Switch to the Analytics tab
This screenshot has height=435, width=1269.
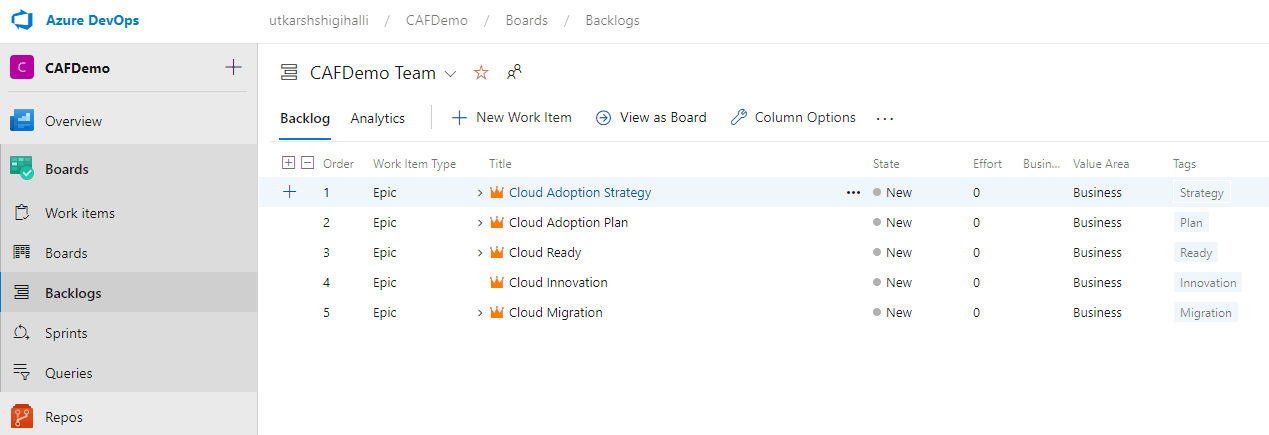pyautogui.click(x=377, y=118)
